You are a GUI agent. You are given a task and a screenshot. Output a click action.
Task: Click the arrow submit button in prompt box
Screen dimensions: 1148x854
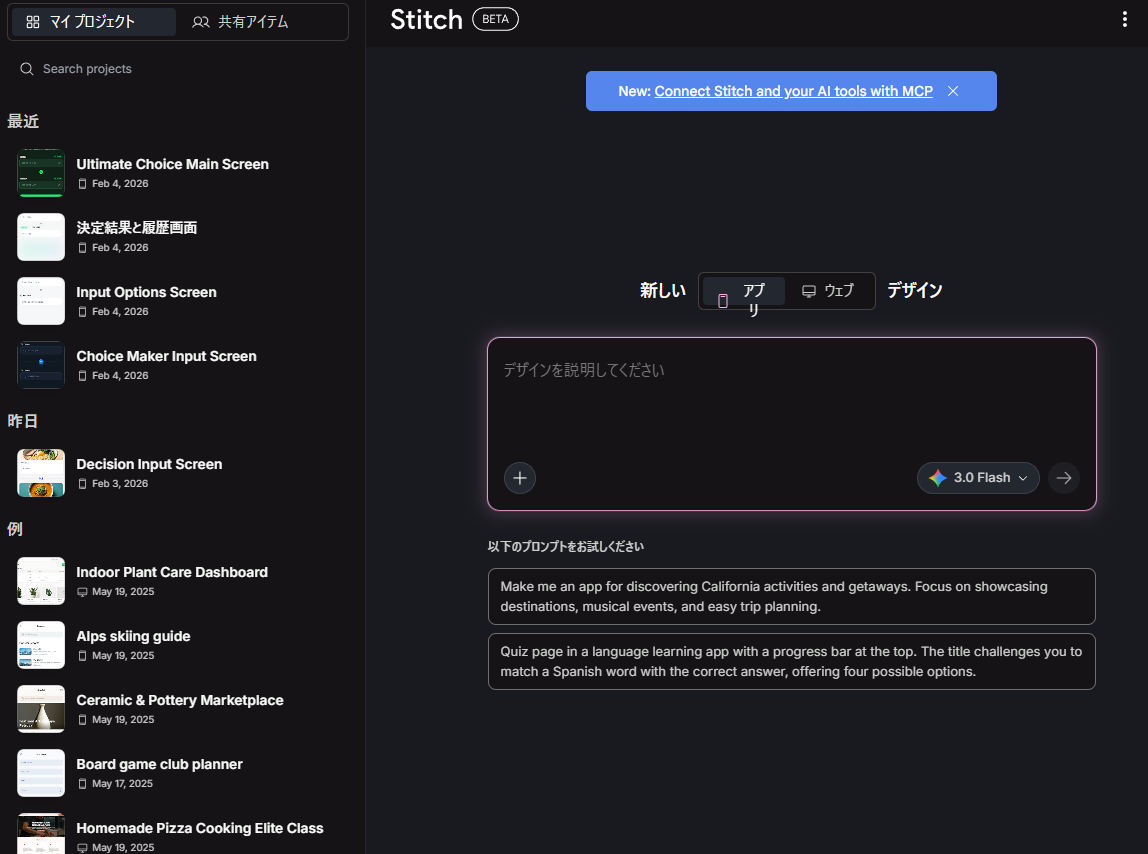click(x=1064, y=478)
